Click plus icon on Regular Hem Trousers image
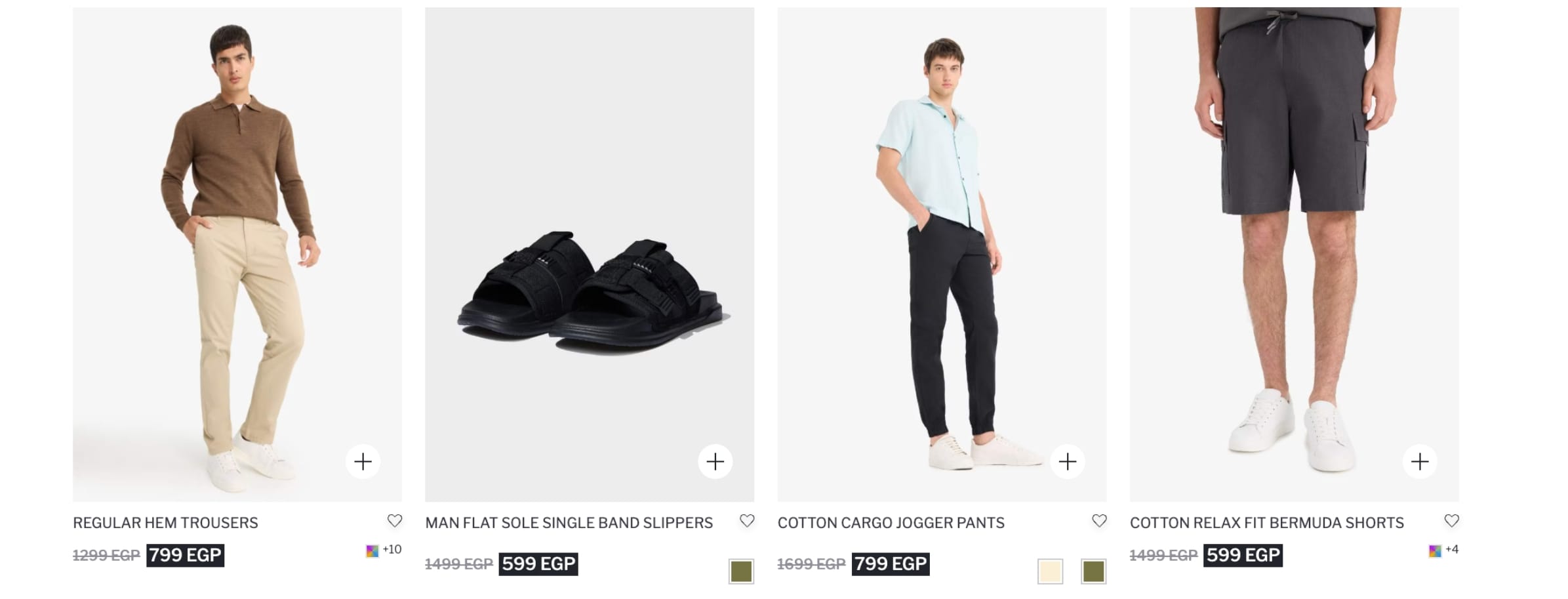The image size is (1568, 599). (x=363, y=462)
